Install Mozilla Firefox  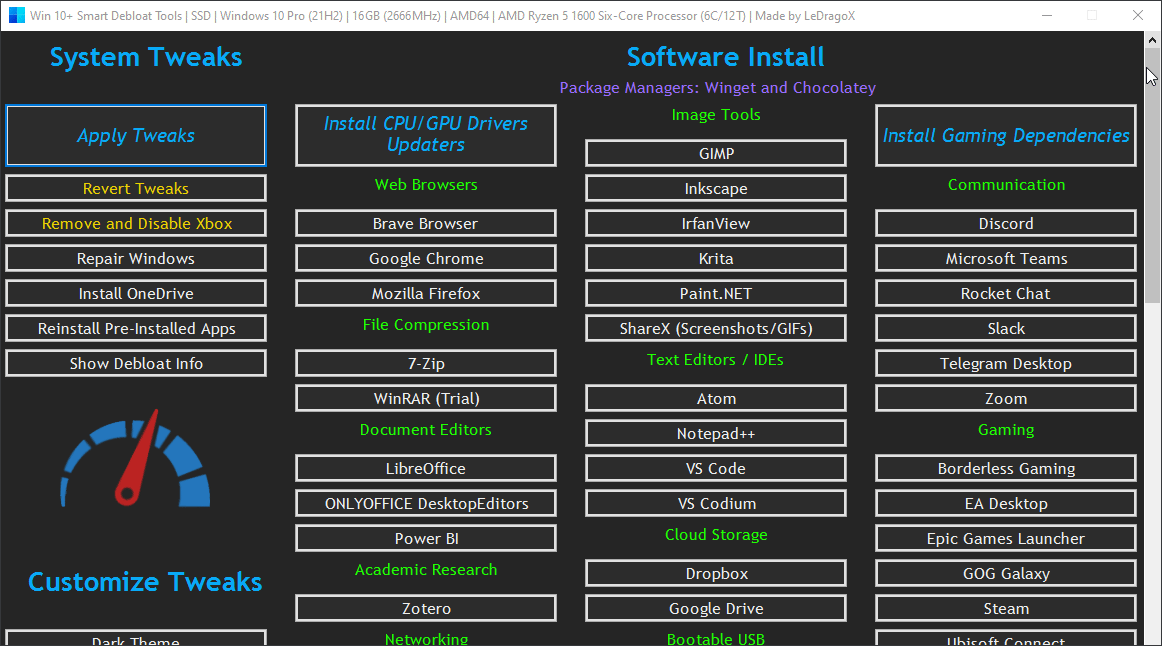426,293
